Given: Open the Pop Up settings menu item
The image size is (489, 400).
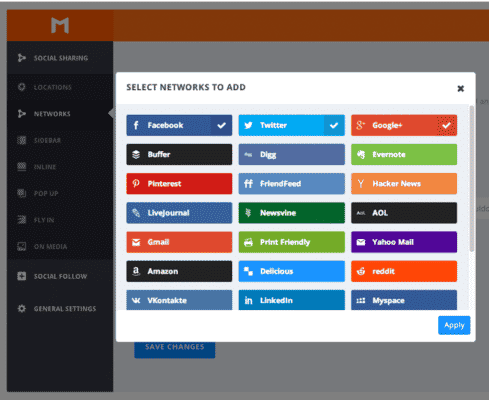Looking at the screenshot, I should tap(46, 193).
